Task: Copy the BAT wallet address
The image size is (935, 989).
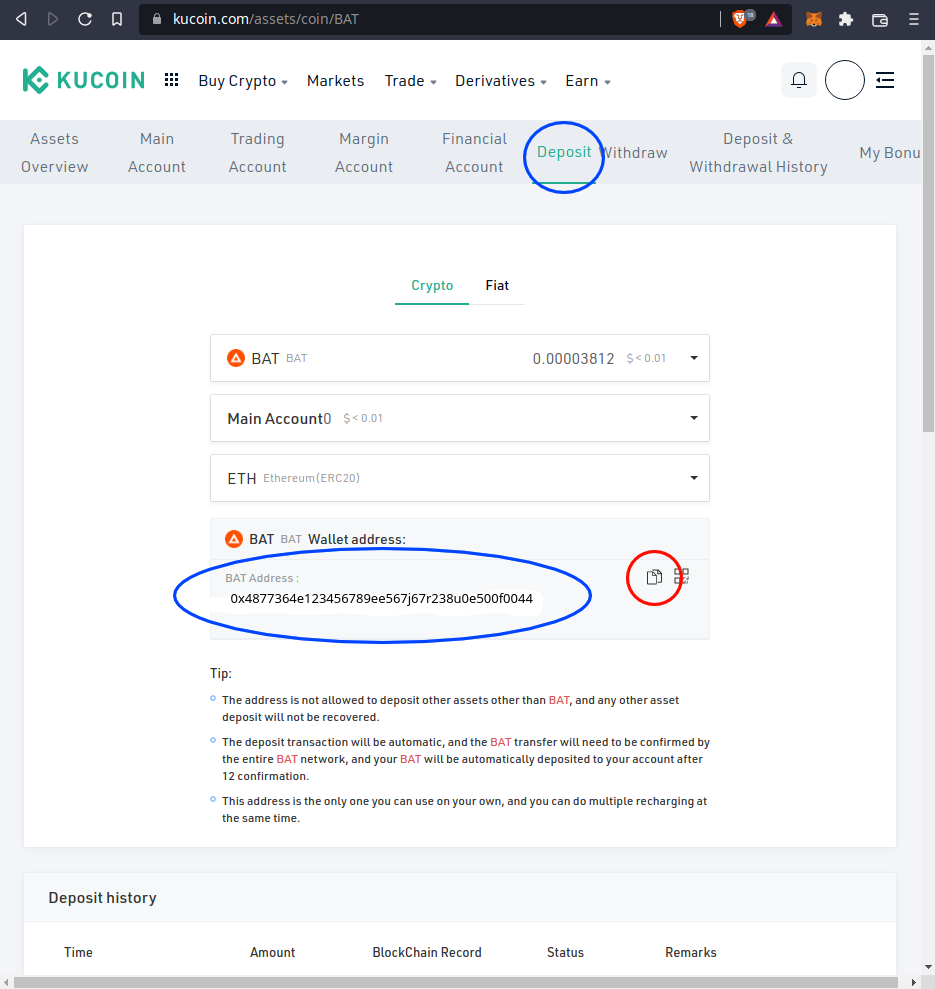Action: click(x=654, y=576)
